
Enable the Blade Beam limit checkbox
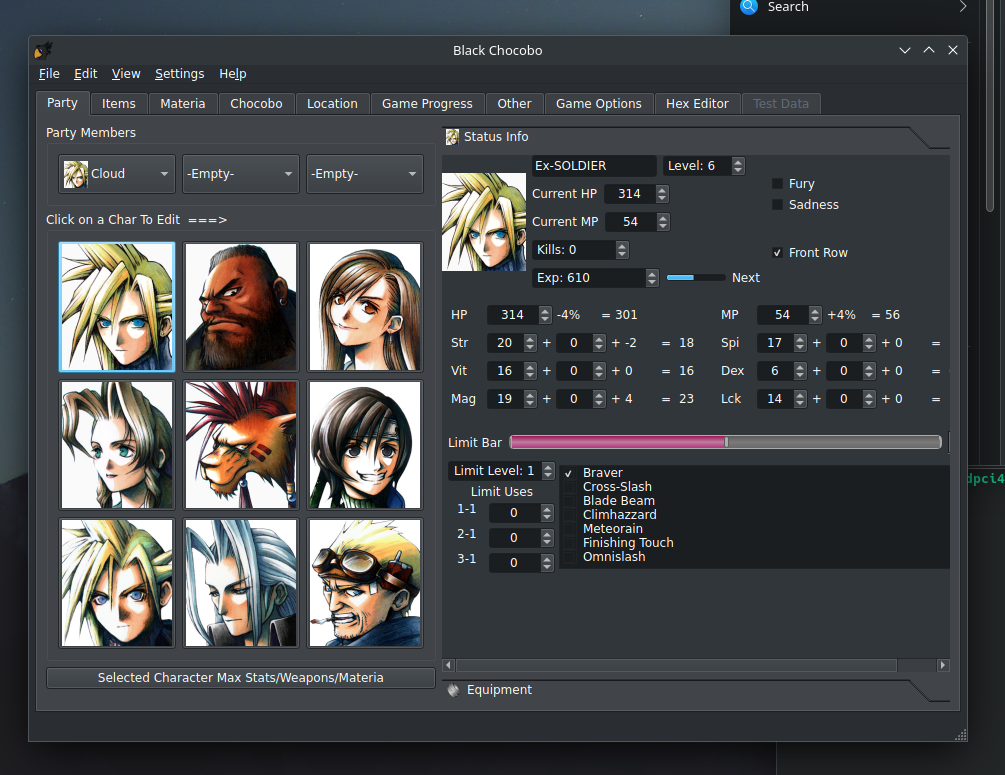tap(569, 501)
